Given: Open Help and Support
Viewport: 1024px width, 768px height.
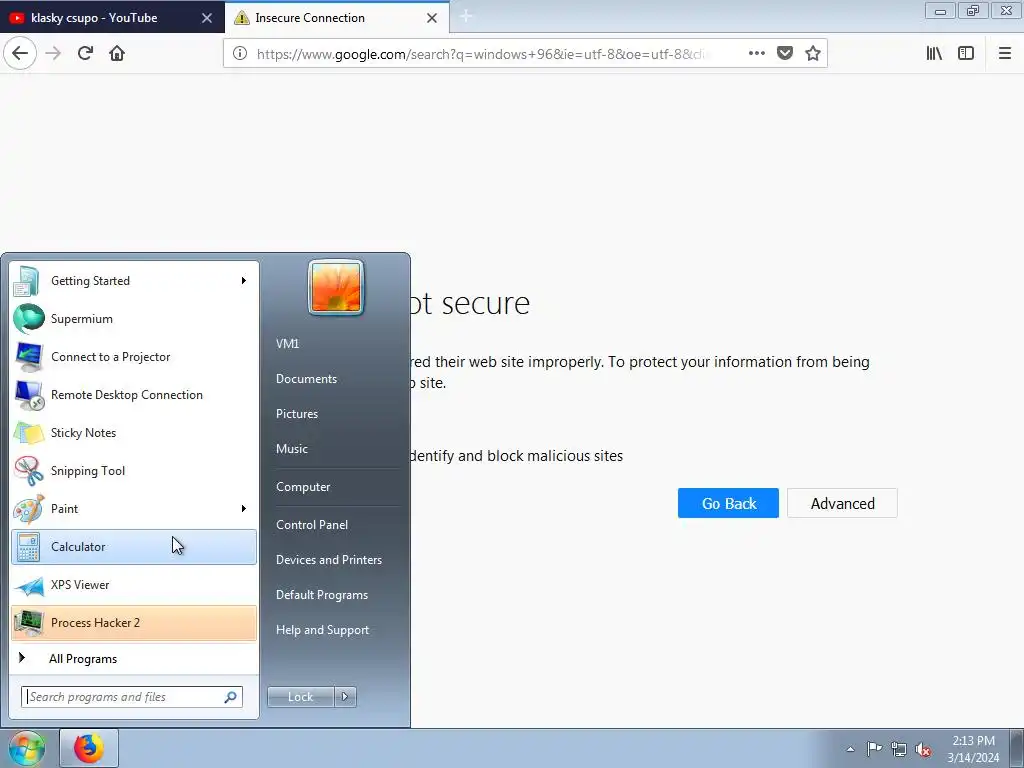Looking at the screenshot, I should point(322,630).
